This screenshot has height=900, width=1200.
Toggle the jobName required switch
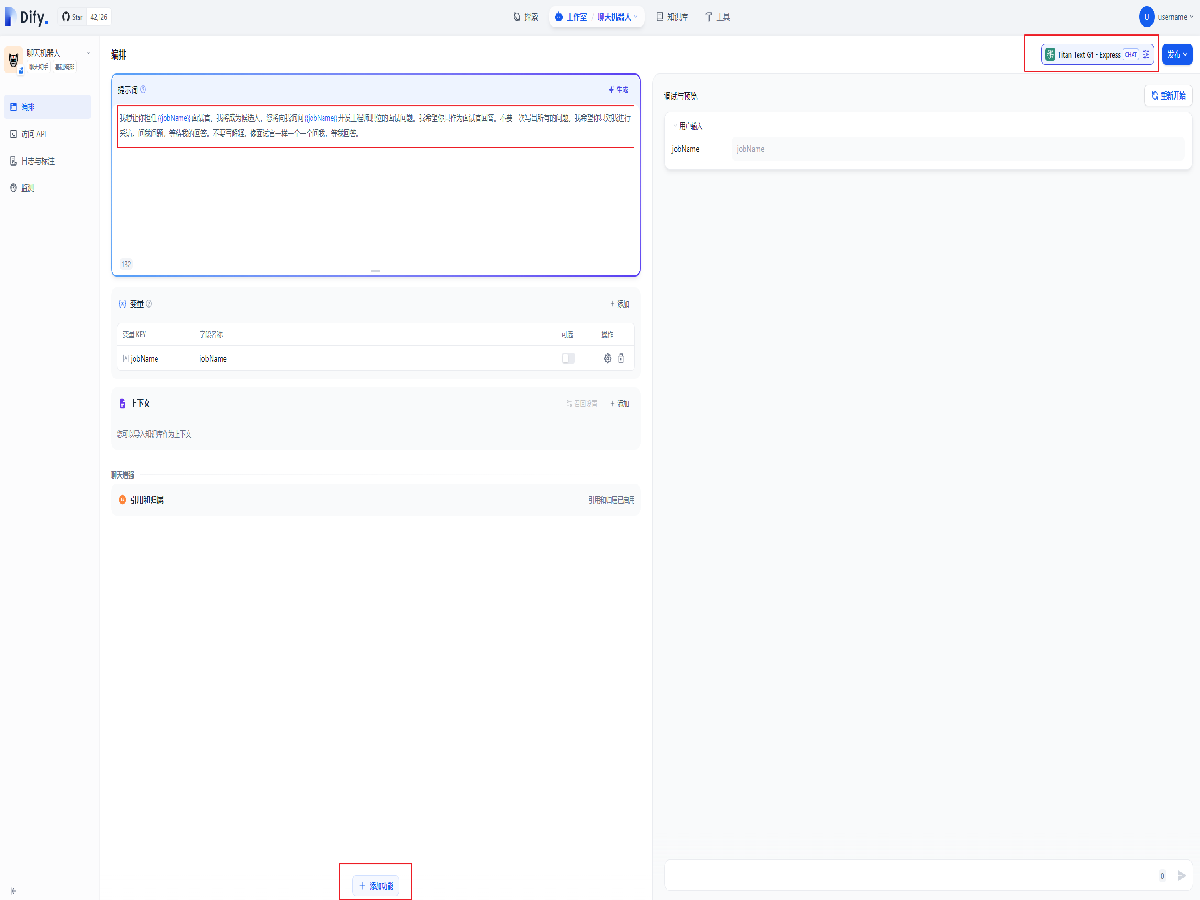(x=568, y=358)
